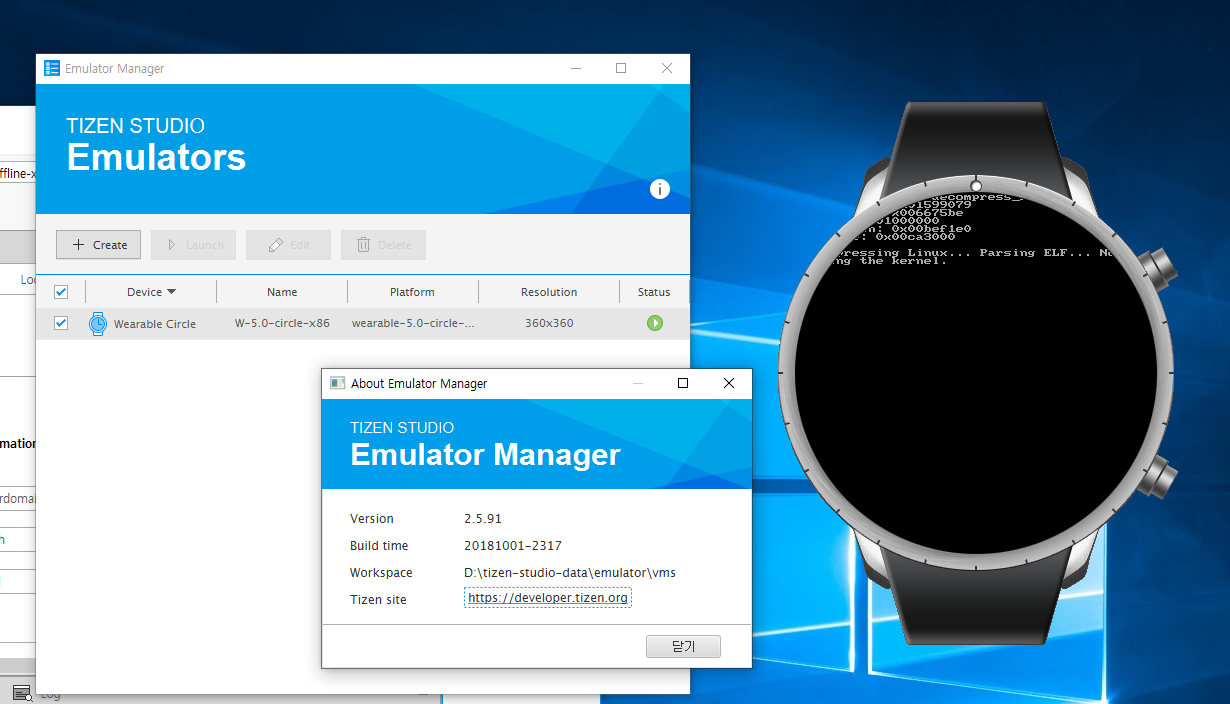Click the Log icon at bottom left
Image resolution: width=1230 pixels, height=704 pixels.
22,693
